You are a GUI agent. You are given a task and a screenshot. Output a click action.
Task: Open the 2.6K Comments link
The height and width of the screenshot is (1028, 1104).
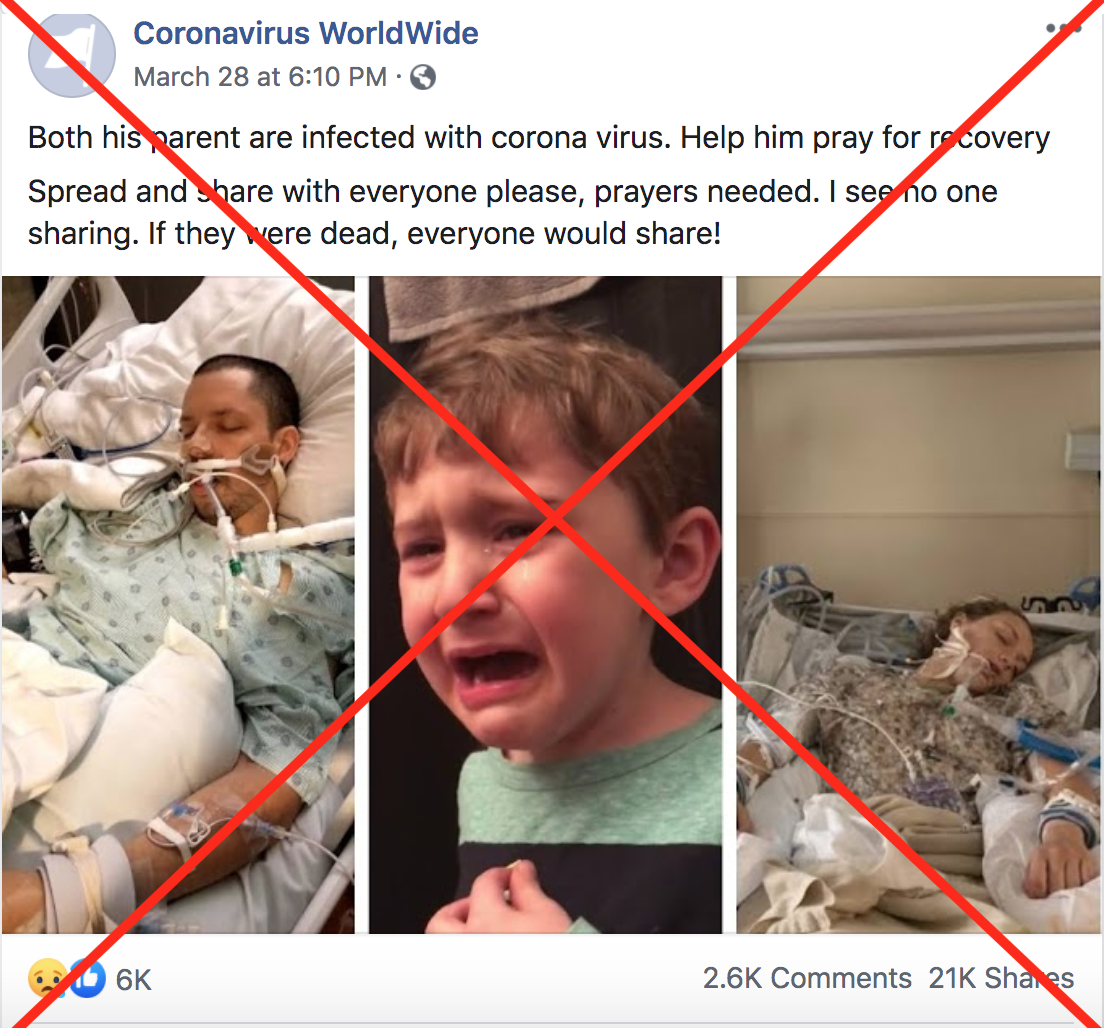point(807,978)
